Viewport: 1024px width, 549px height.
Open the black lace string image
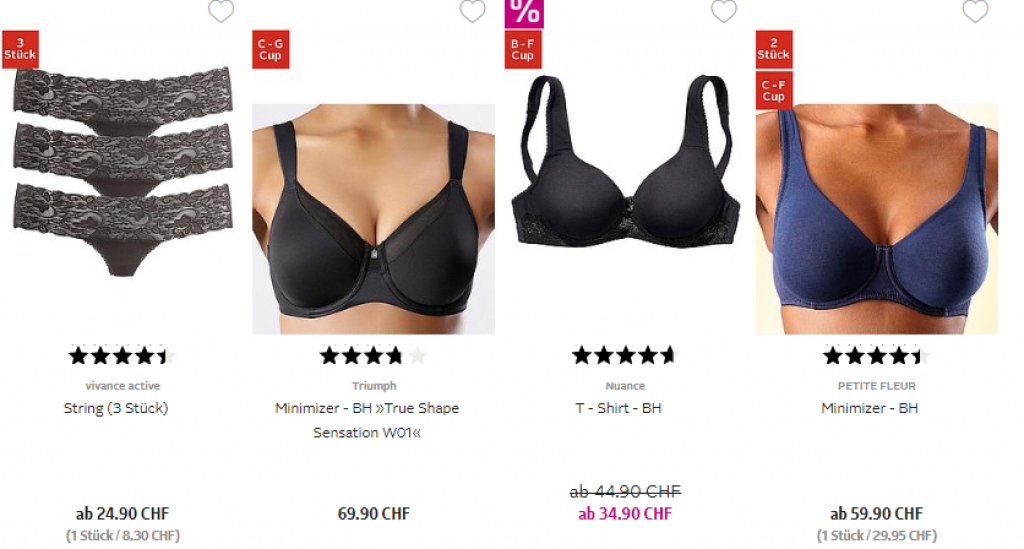[x=123, y=171]
